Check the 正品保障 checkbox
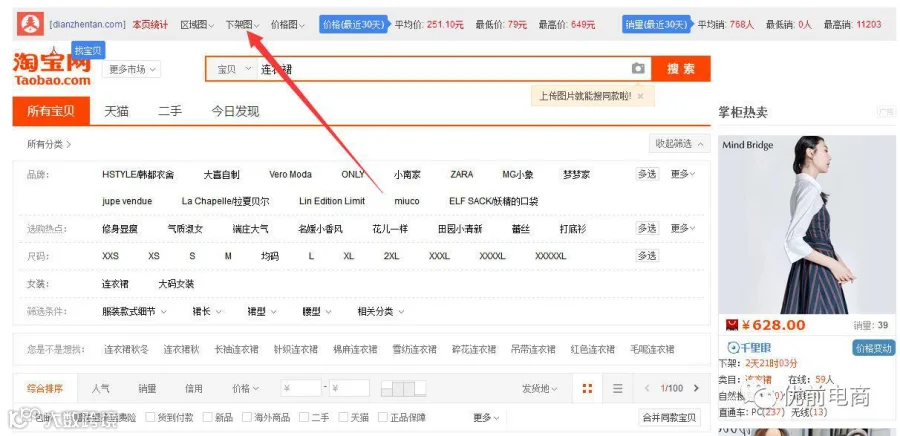 coord(383,417)
